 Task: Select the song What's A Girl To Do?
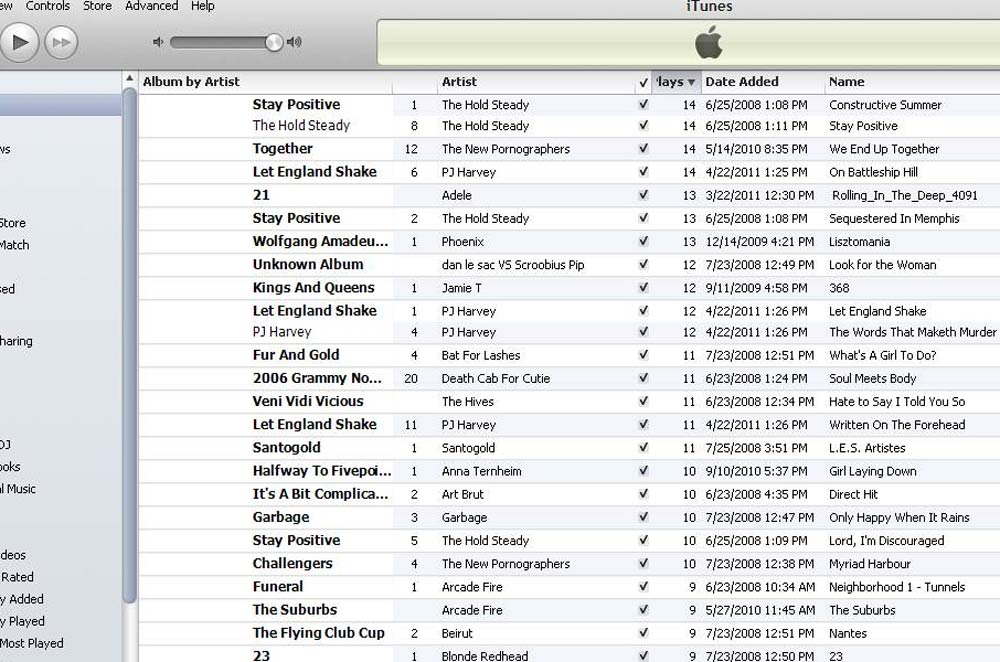pyautogui.click(x=883, y=355)
